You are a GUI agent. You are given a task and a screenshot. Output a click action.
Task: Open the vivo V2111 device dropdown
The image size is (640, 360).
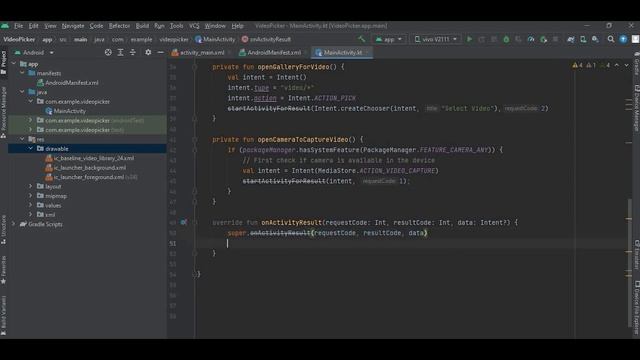(x=436, y=39)
